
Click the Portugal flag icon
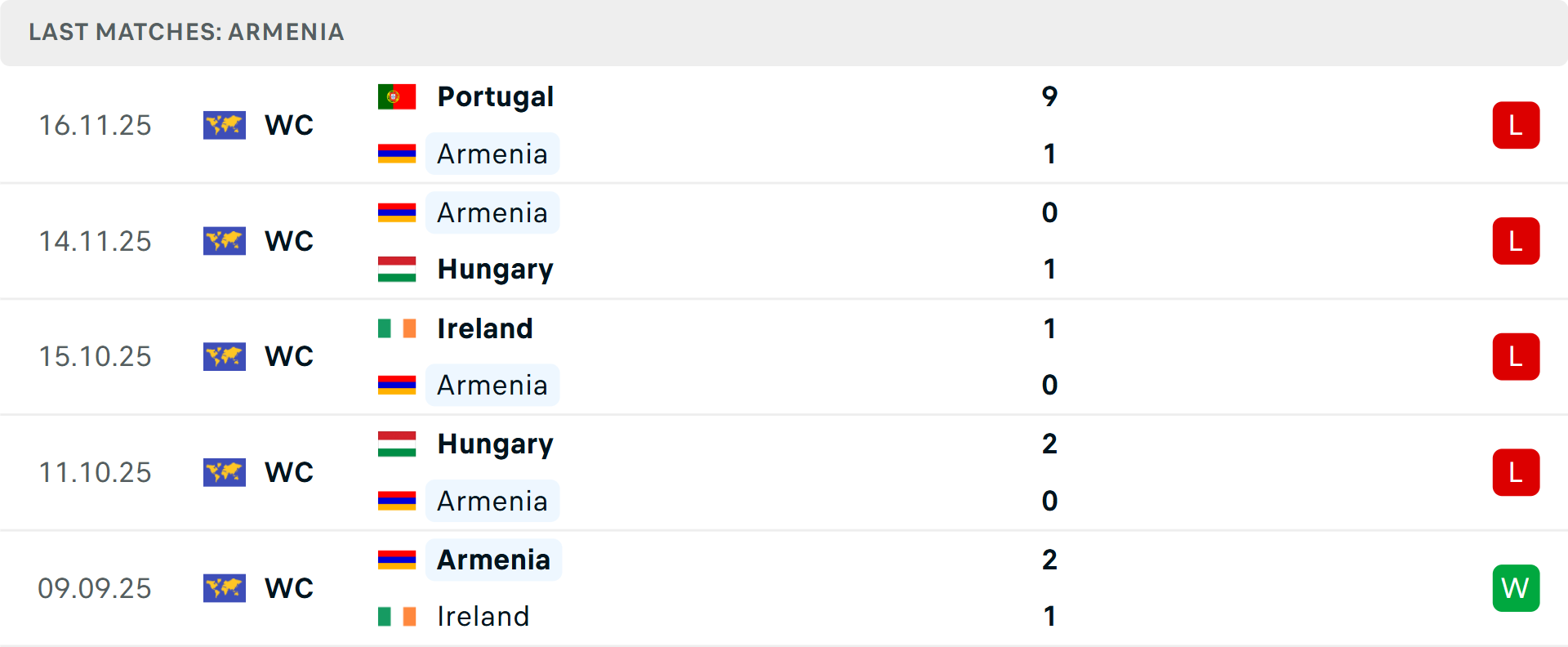[397, 96]
